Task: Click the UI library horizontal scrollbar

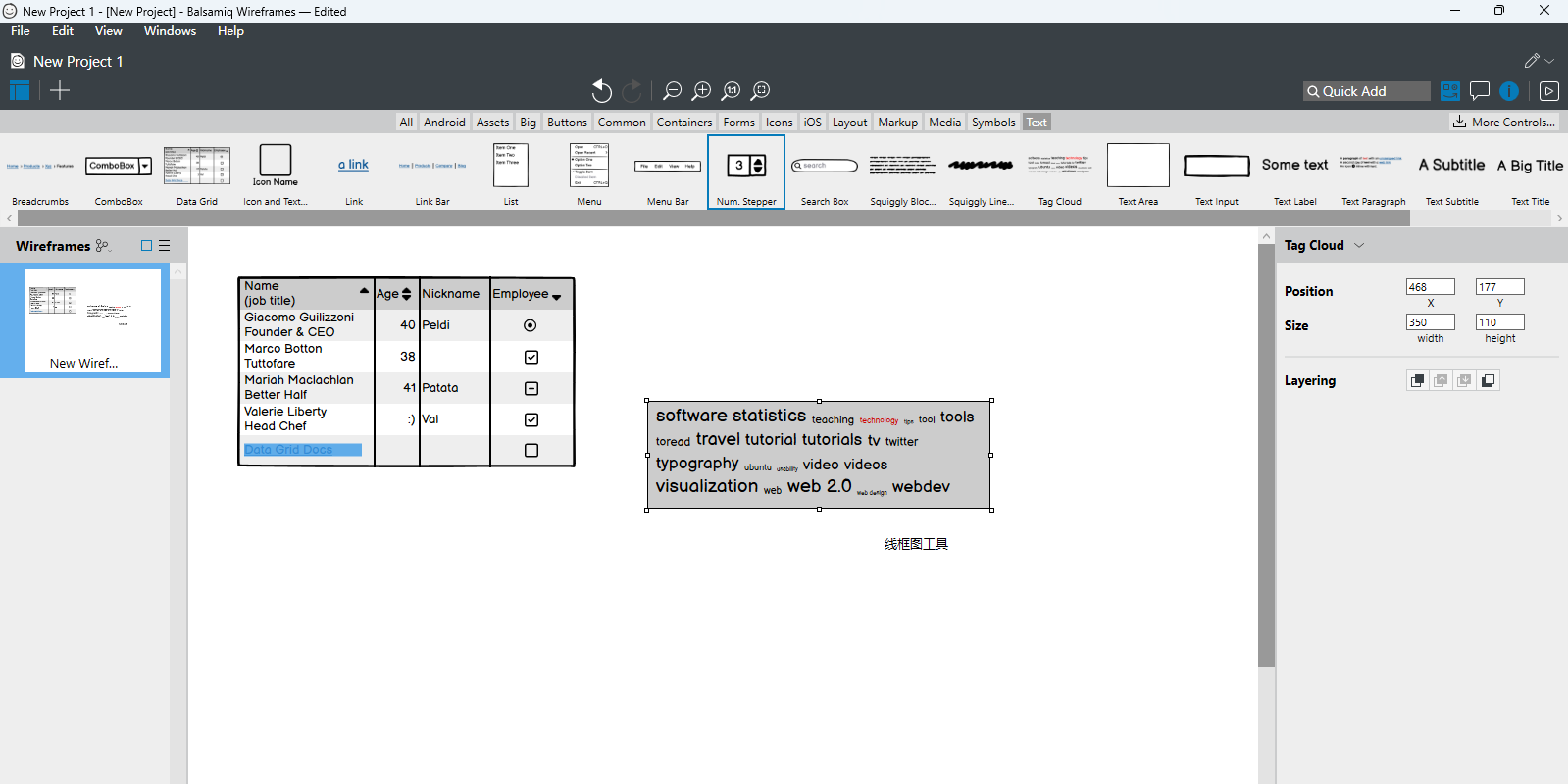Action: point(713,219)
